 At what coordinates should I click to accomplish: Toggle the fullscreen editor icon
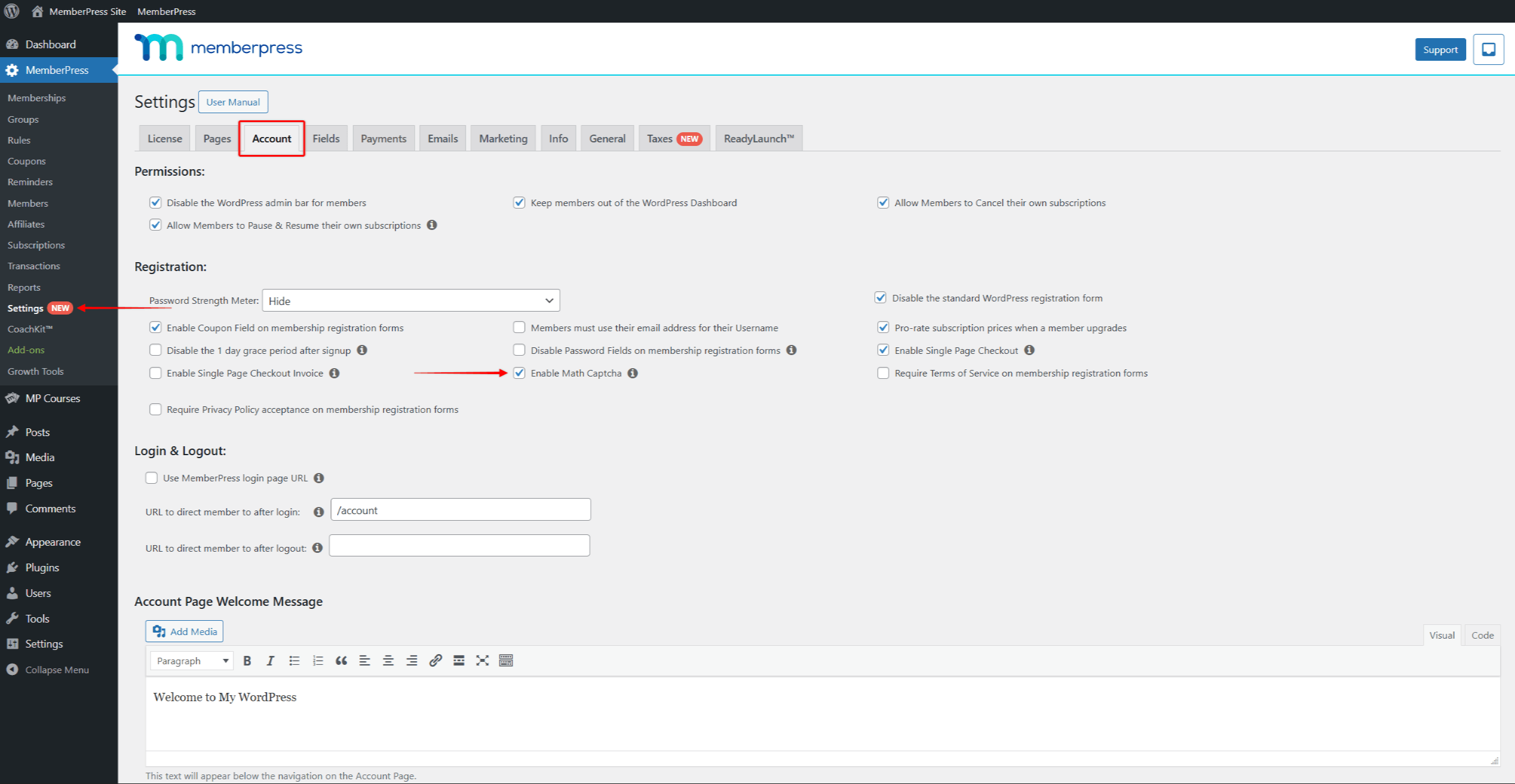click(x=482, y=661)
